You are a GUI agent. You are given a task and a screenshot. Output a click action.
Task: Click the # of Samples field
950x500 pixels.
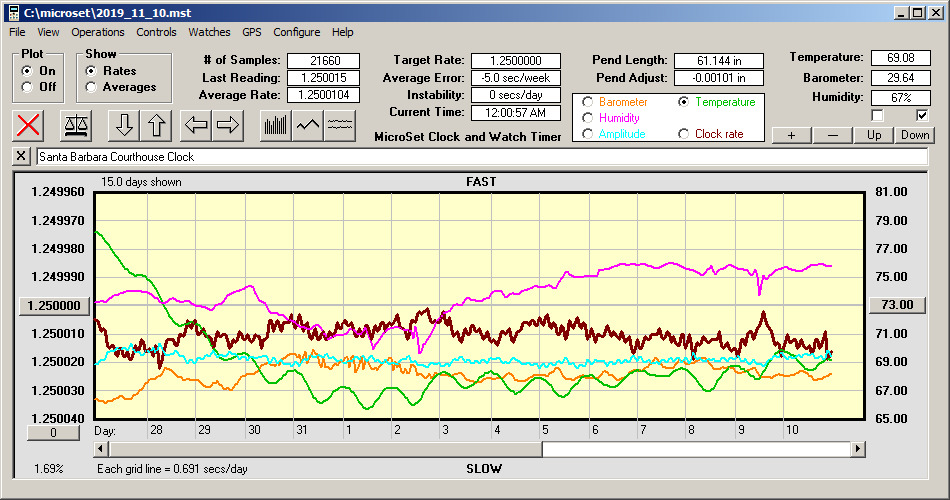point(324,61)
